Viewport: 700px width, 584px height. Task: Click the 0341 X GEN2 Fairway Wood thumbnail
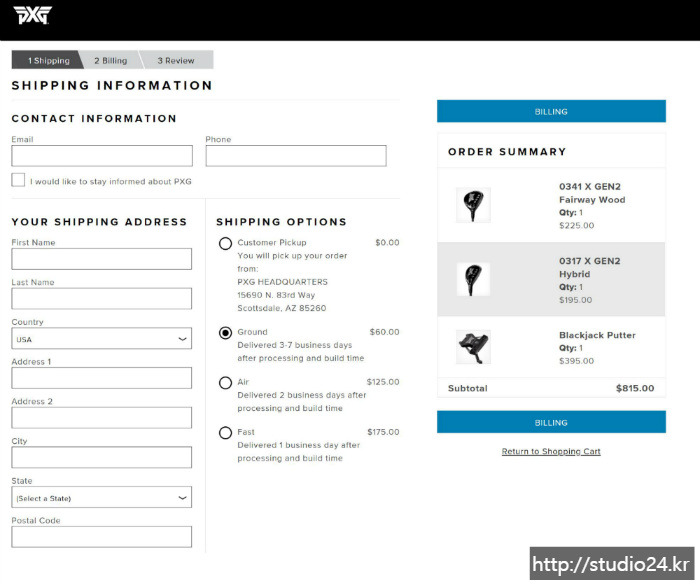tap(473, 205)
